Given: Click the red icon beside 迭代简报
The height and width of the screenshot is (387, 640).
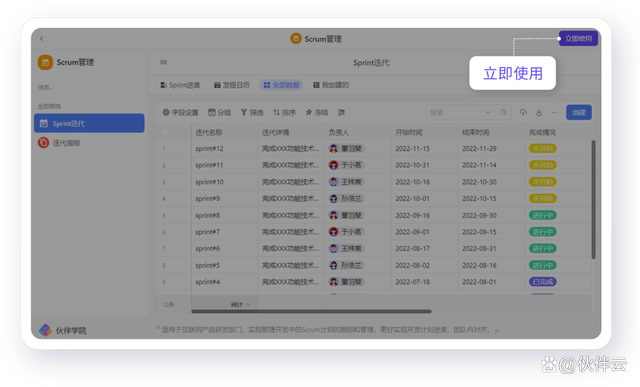Looking at the screenshot, I should [x=43, y=142].
